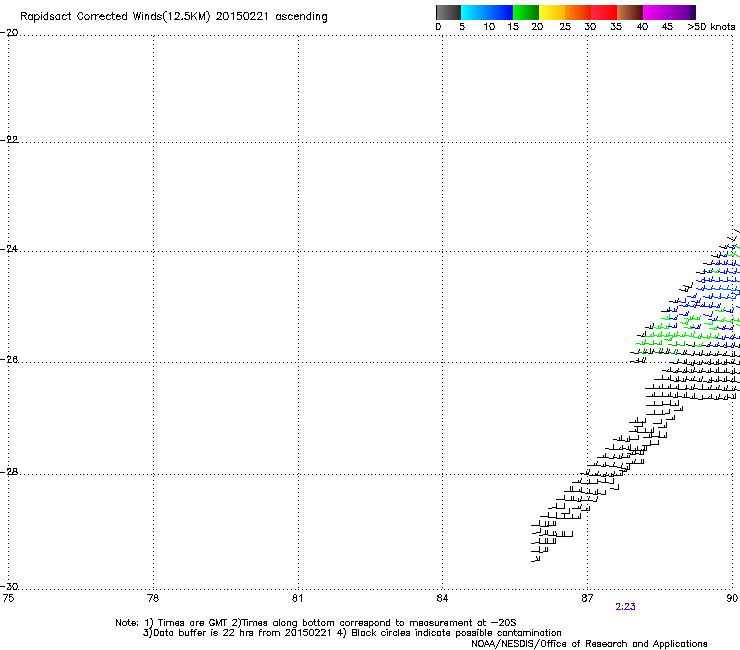Select the red 30-35 knots color swatch
740x650 pixels.
(604, 12)
